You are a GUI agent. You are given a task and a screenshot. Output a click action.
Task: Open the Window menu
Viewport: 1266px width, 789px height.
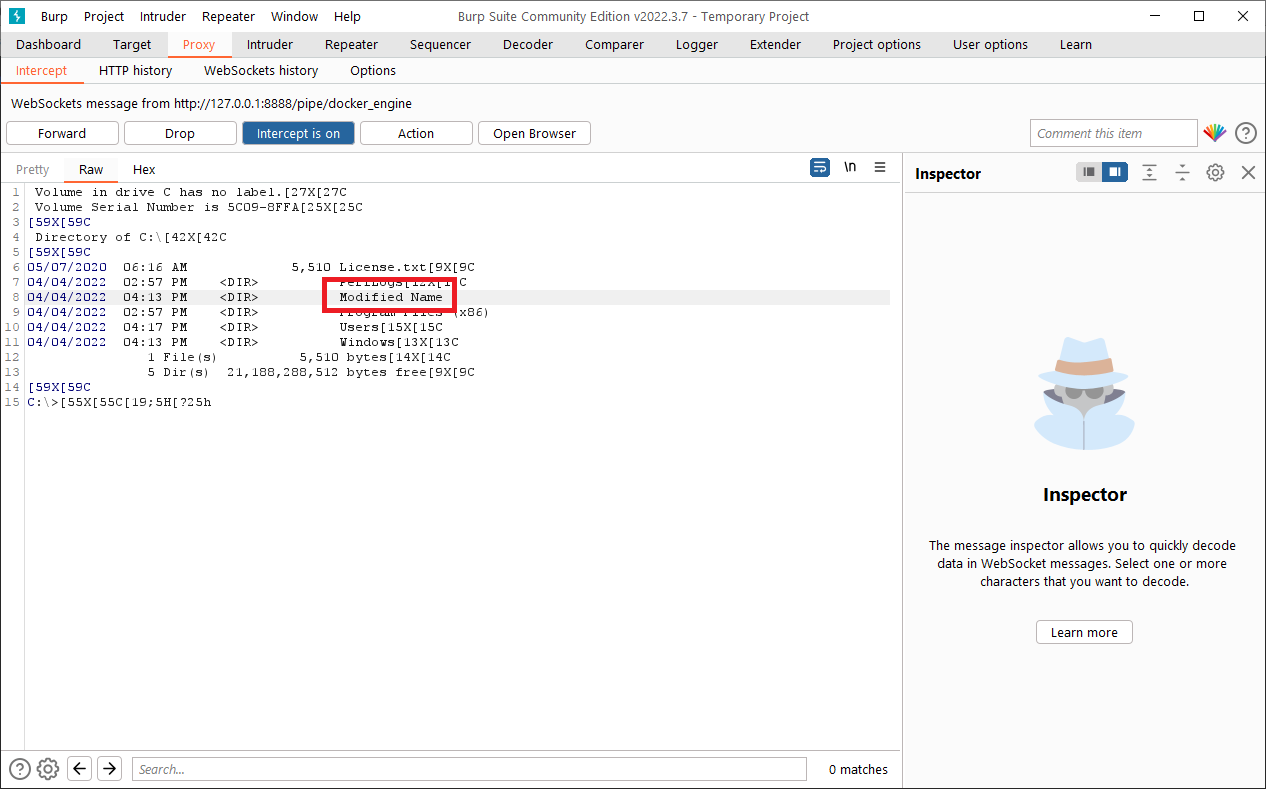(294, 16)
